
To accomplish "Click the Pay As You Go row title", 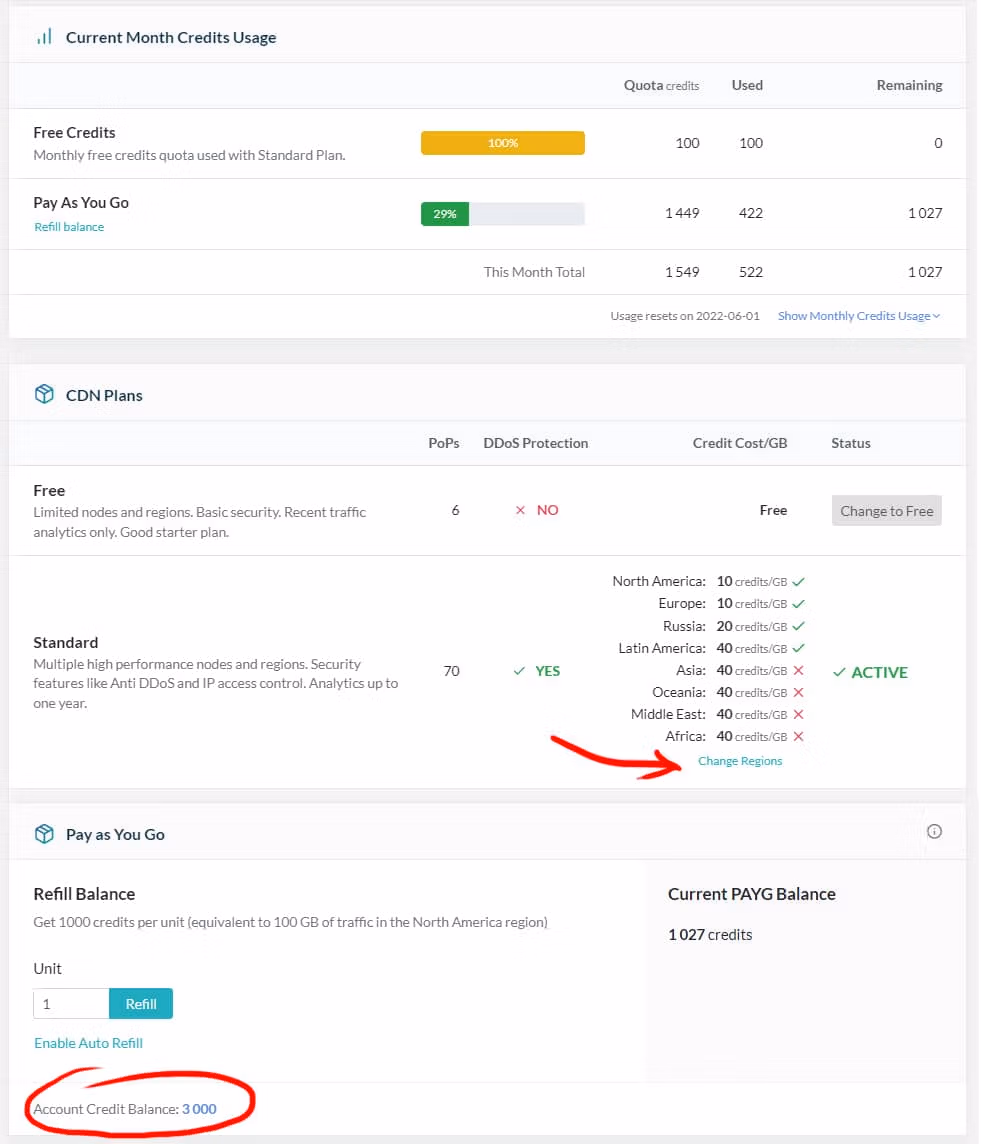I will 81,203.
